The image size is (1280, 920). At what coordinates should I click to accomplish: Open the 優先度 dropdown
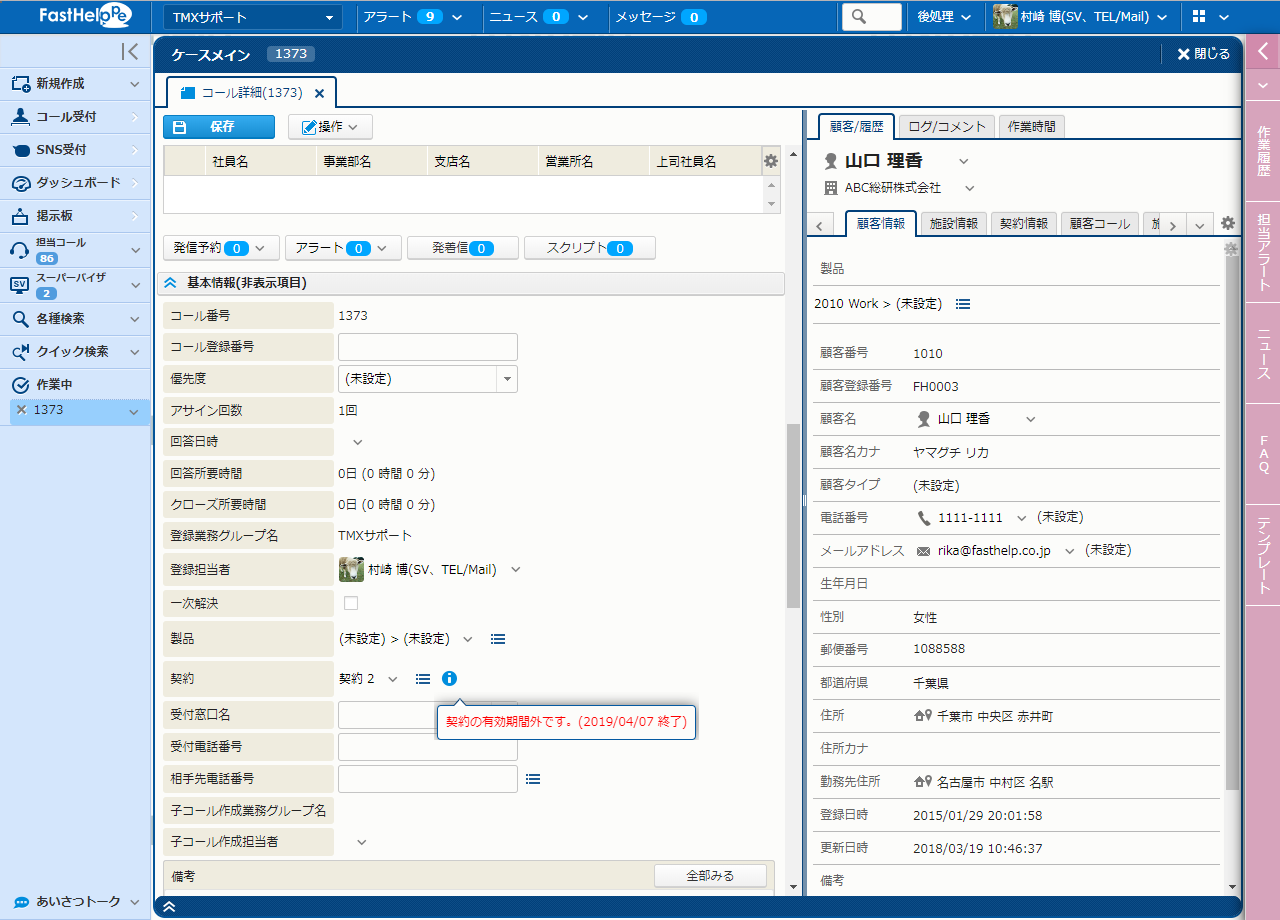click(507, 379)
